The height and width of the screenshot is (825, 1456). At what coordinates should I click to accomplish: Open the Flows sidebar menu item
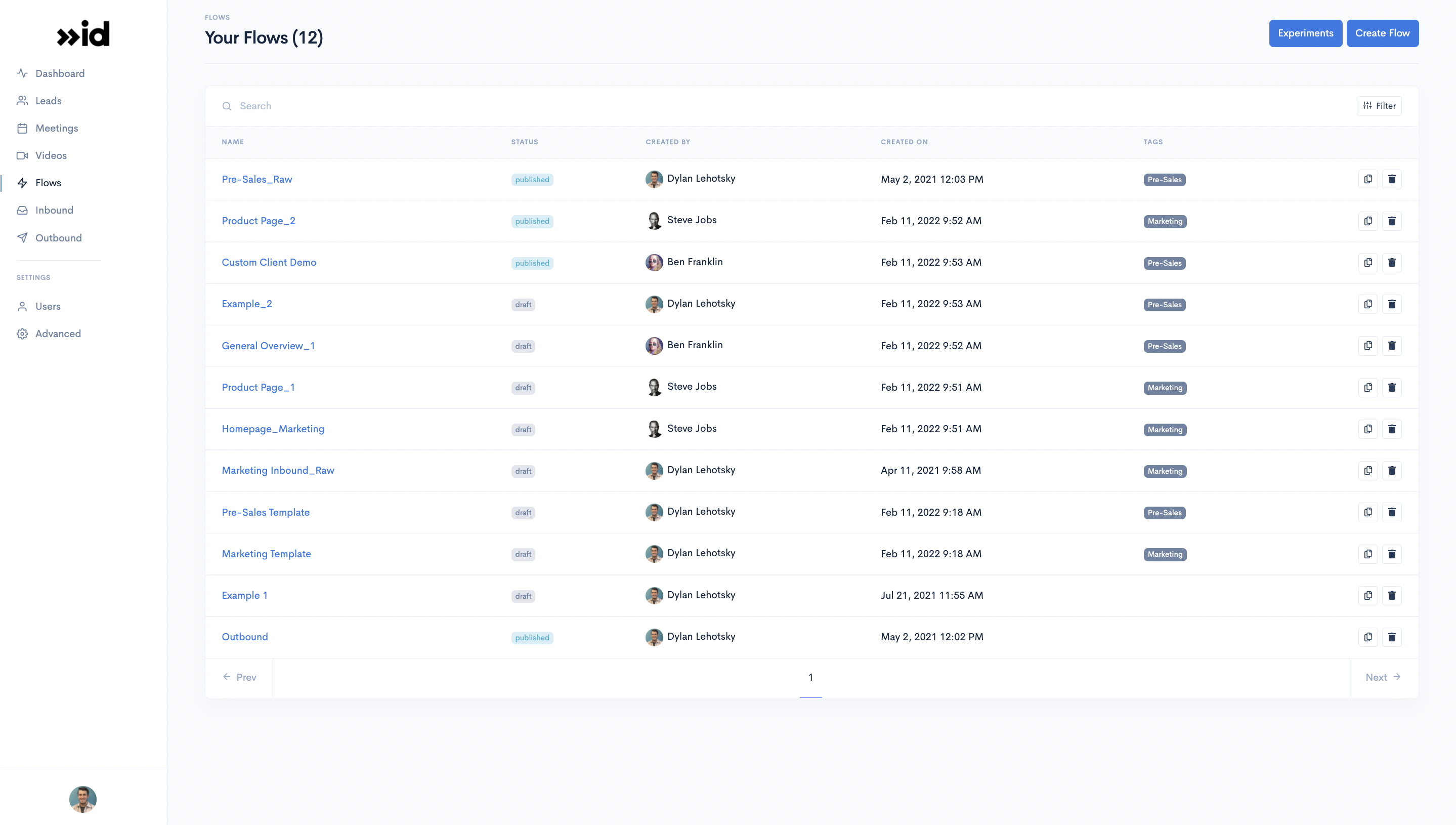tap(48, 182)
